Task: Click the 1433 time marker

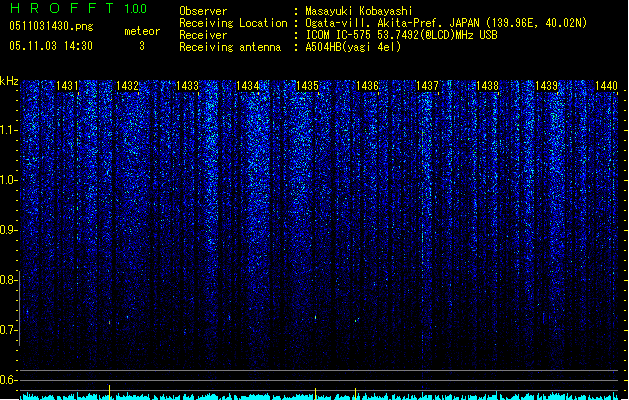Action: pos(187,86)
